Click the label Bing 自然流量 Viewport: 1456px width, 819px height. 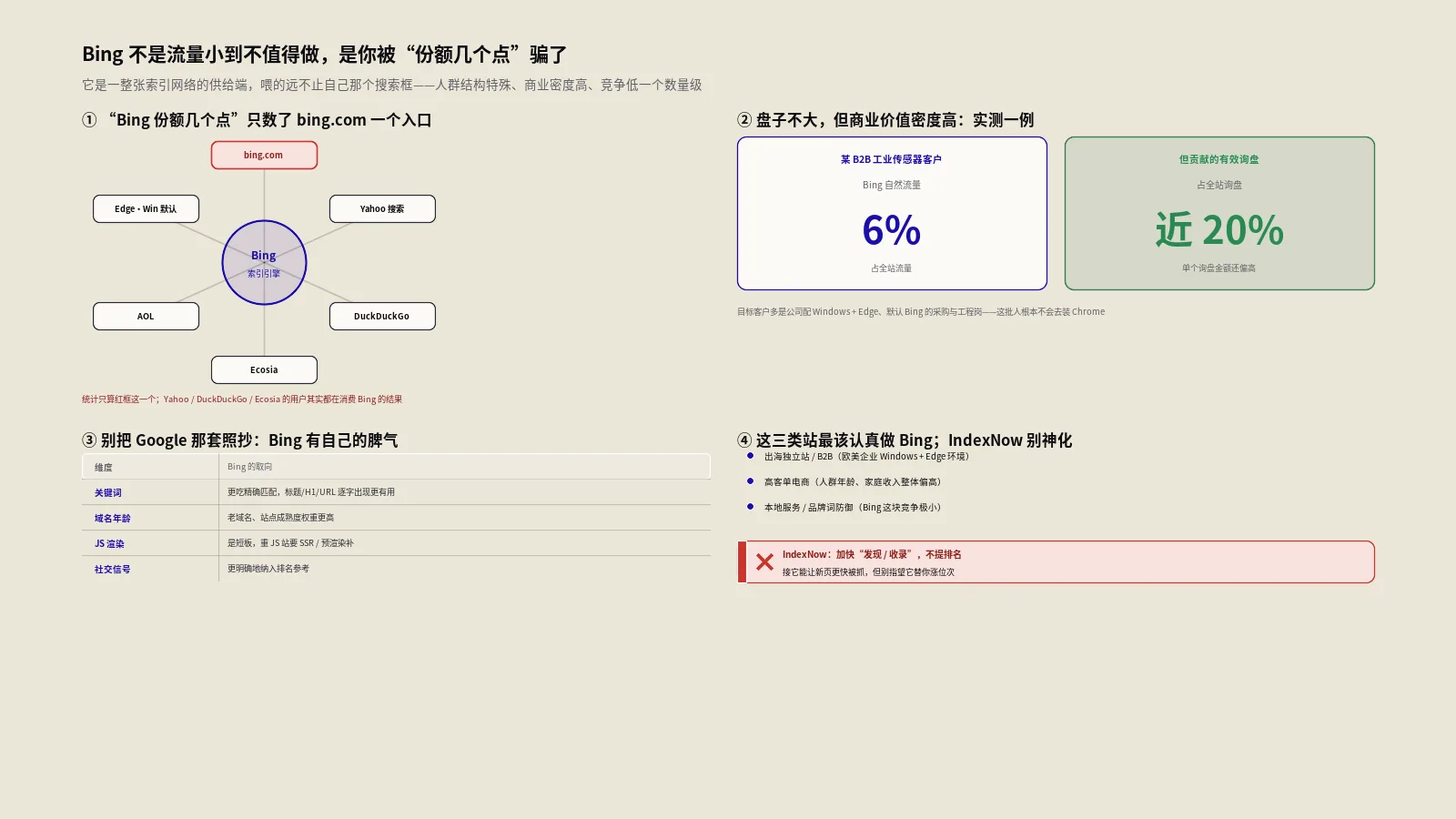click(892, 185)
